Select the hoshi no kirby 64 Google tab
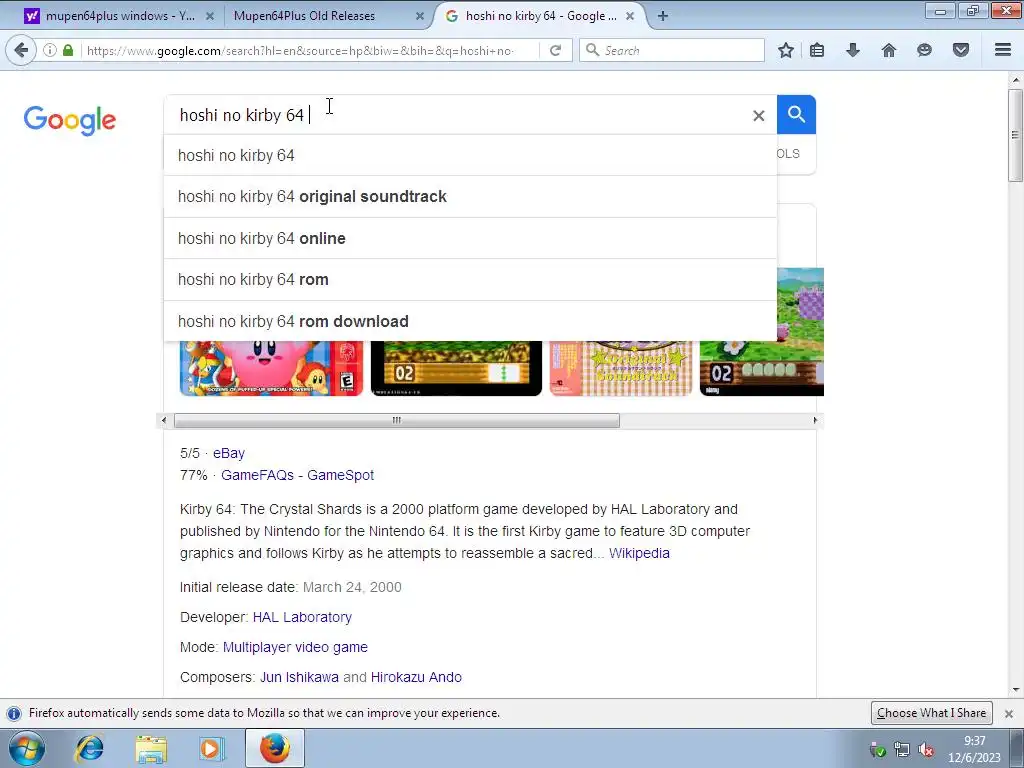 (541, 16)
